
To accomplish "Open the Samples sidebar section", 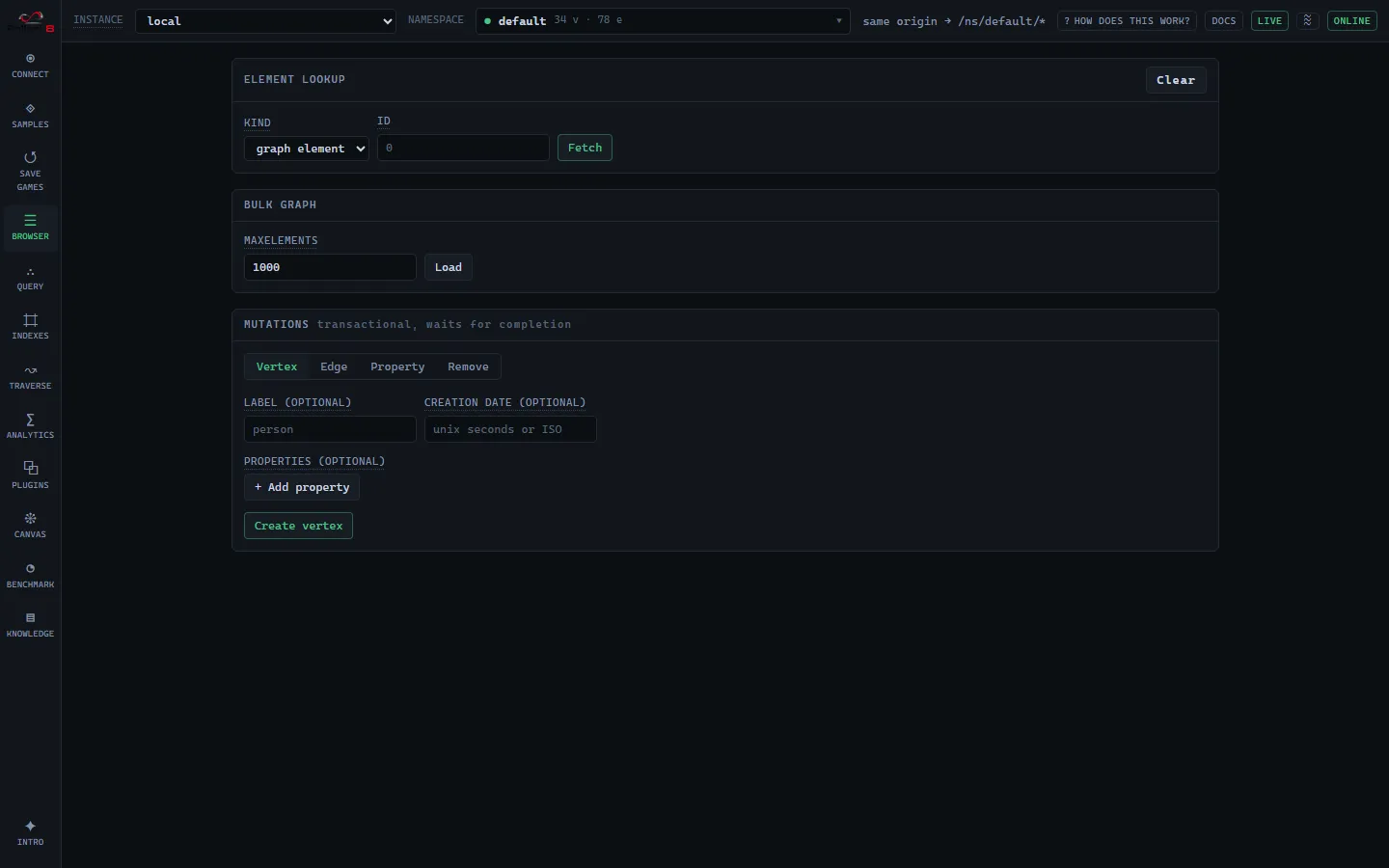I will 30,116.
